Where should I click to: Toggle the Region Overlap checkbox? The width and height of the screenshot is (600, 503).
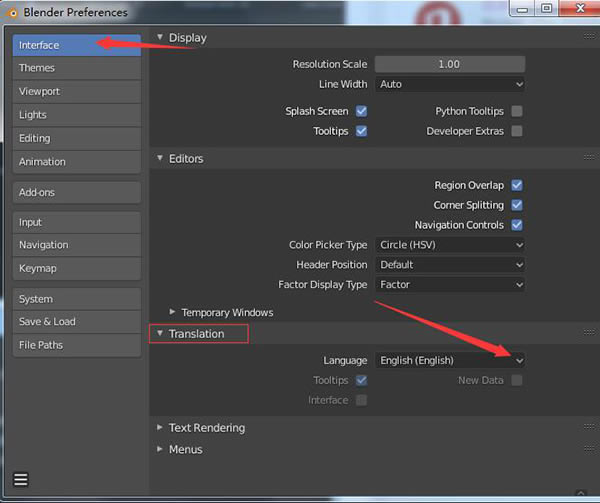tap(517, 185)
